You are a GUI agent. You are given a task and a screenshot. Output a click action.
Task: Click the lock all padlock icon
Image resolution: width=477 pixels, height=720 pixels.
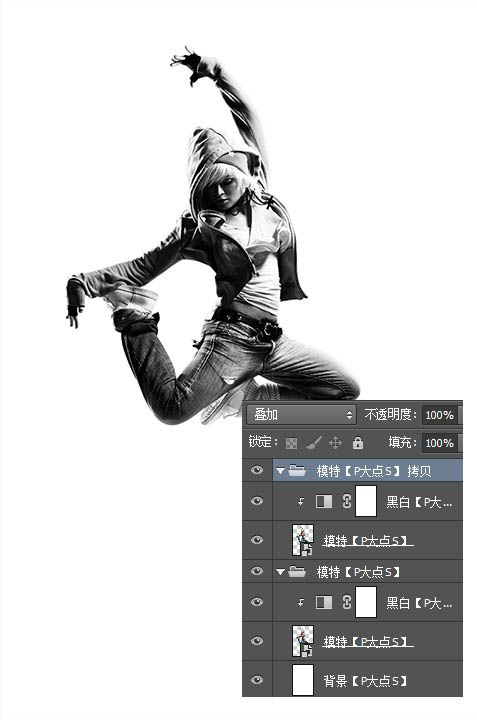(358, 443)
